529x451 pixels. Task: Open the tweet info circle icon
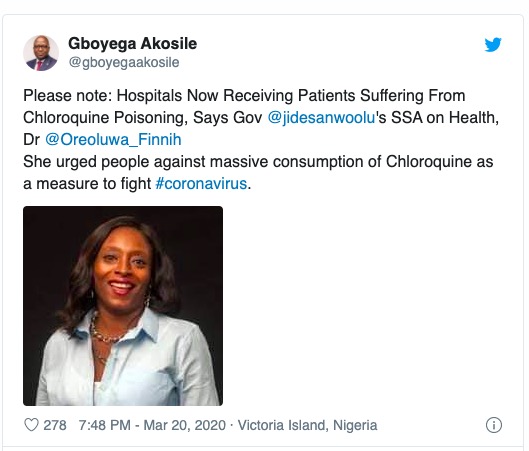point(494,425)
